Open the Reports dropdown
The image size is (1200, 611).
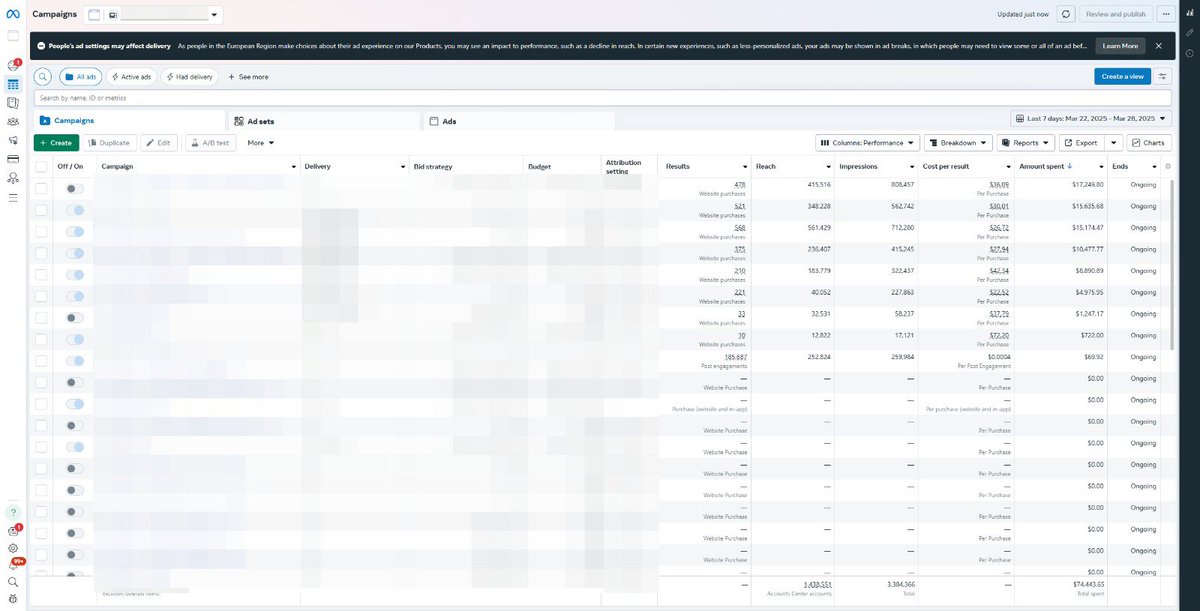pos(1026,143)
